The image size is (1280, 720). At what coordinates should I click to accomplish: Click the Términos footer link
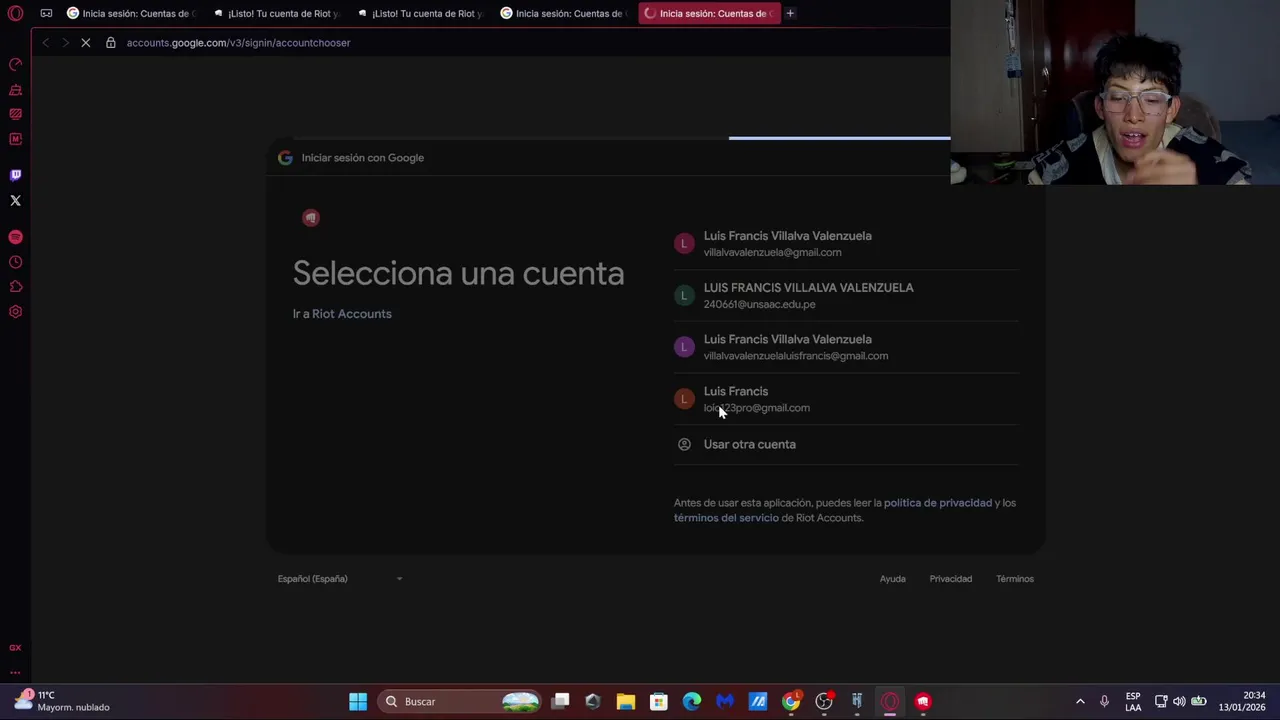pyautogui.click(x=1014, y=579)
